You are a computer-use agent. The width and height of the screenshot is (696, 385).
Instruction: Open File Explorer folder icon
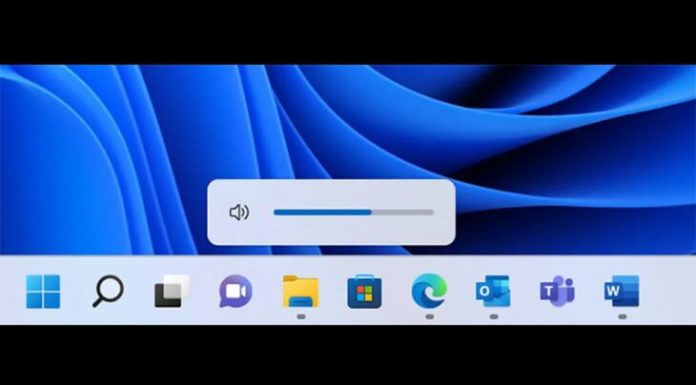(x=301, y=291)
